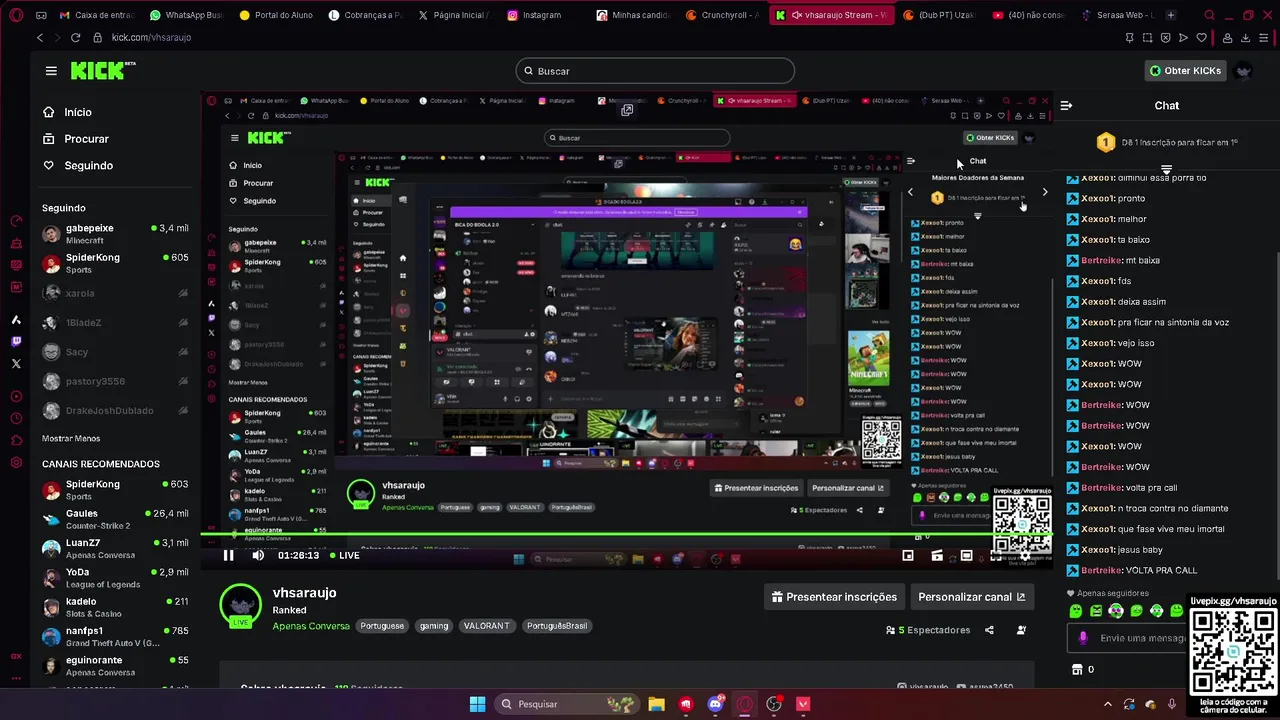Open the recommended YoDa channel
Viewport: 1280px width, 720px height.
pyautogui.click(x=115, y=578)
